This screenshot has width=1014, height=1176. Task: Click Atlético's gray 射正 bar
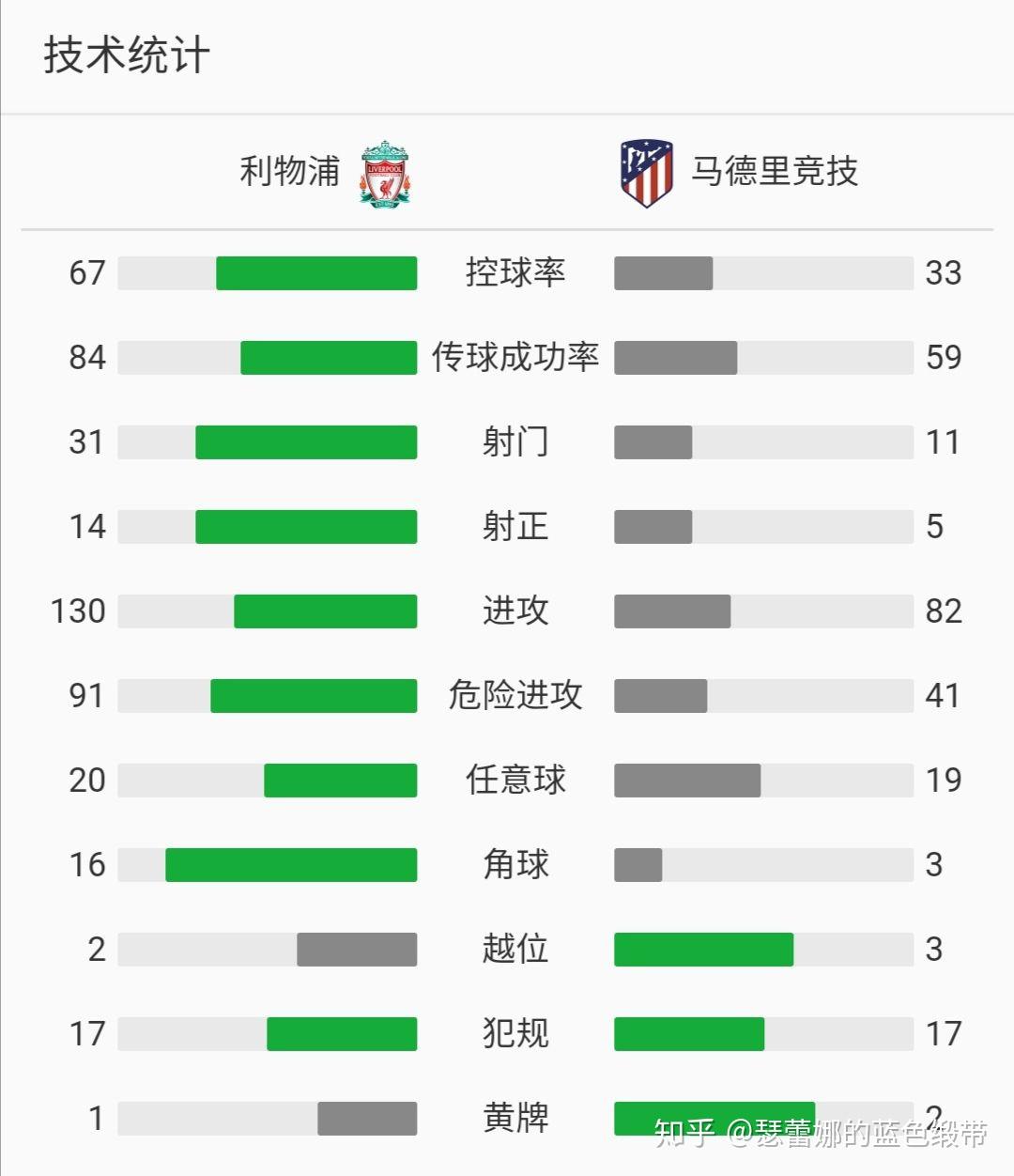click(653, 526)
